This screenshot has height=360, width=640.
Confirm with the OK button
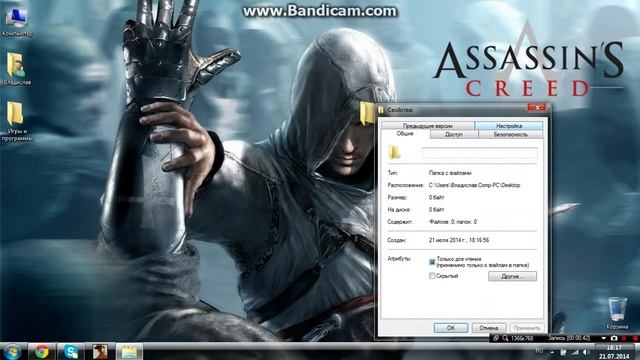(x=451, y=328)
